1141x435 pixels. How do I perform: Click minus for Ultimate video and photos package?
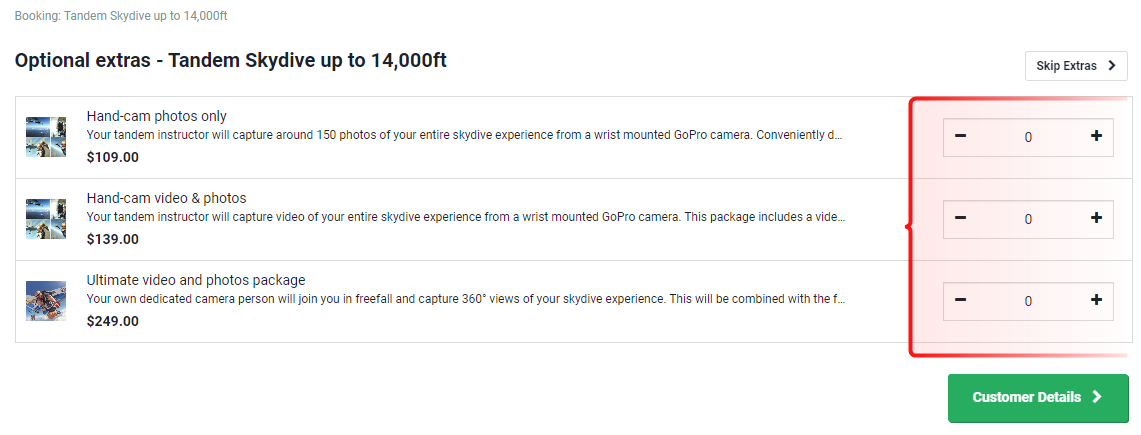(x=961, y=300)
